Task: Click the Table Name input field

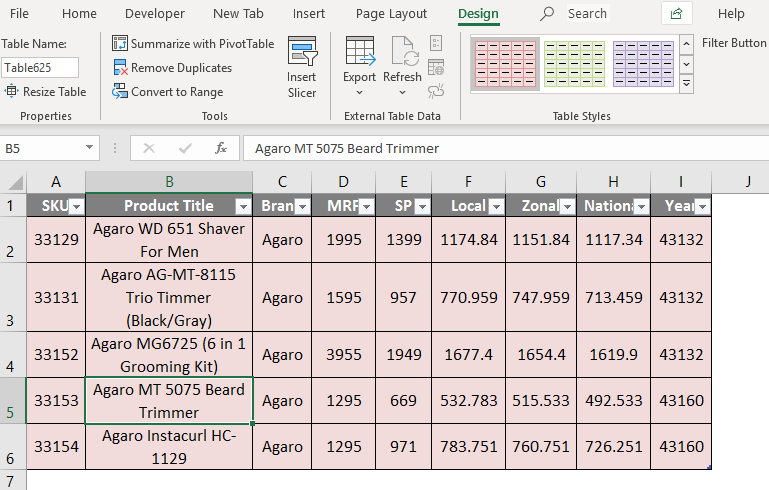Action: (x=40, y=68)
